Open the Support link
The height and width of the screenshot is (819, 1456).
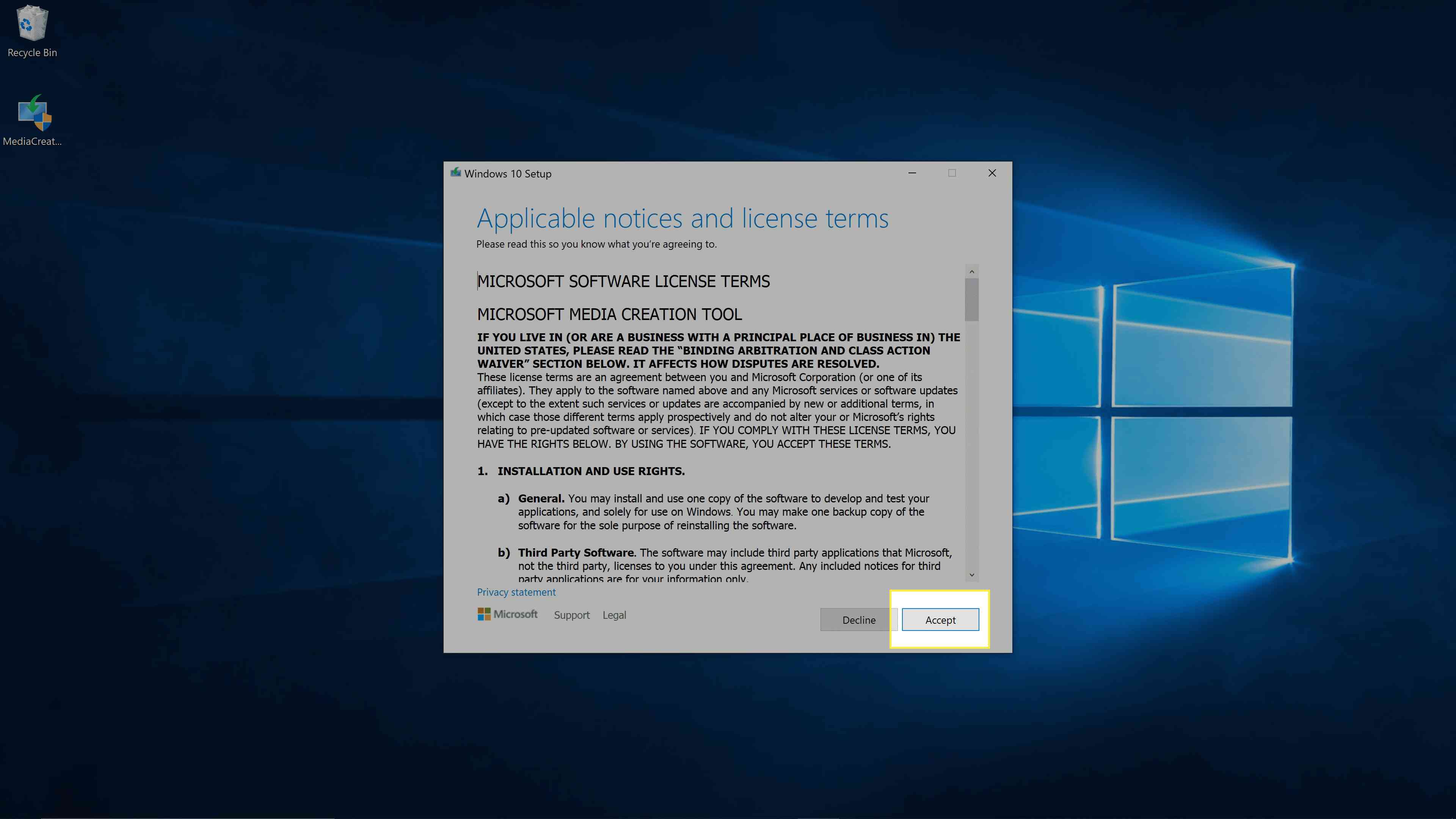tap(571, 615)
